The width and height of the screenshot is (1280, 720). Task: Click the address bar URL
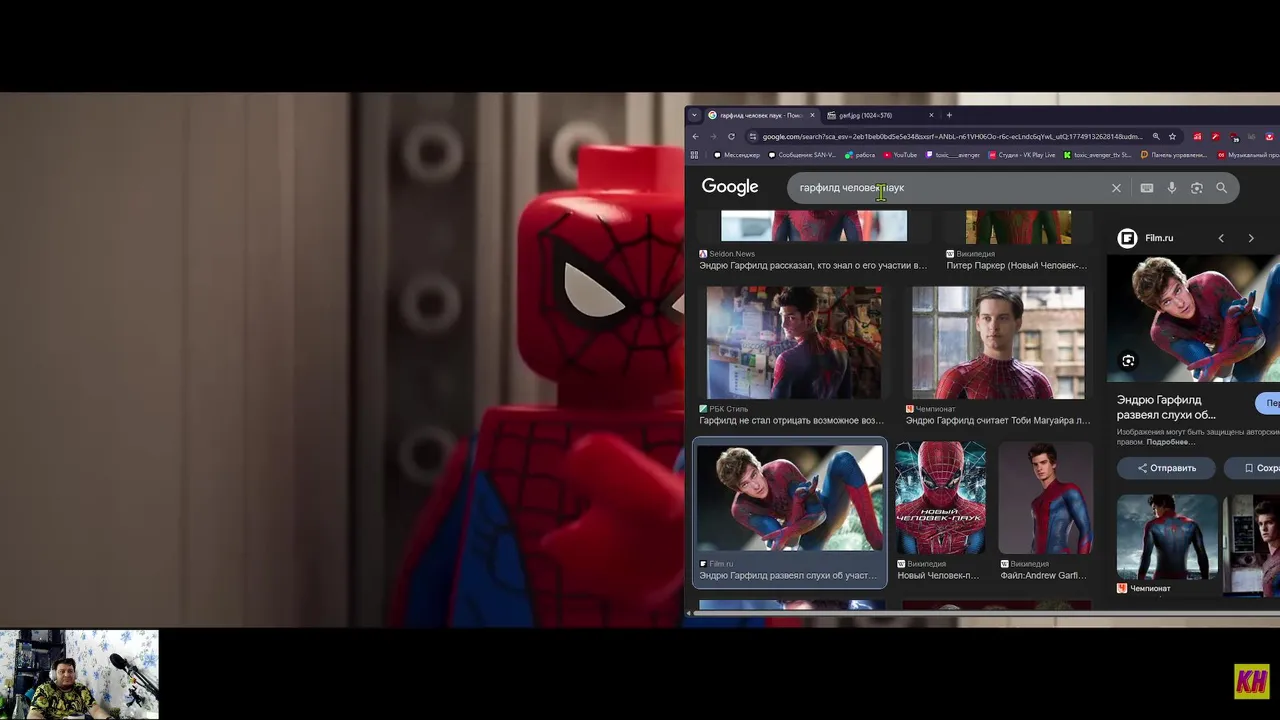pos(952,136)
